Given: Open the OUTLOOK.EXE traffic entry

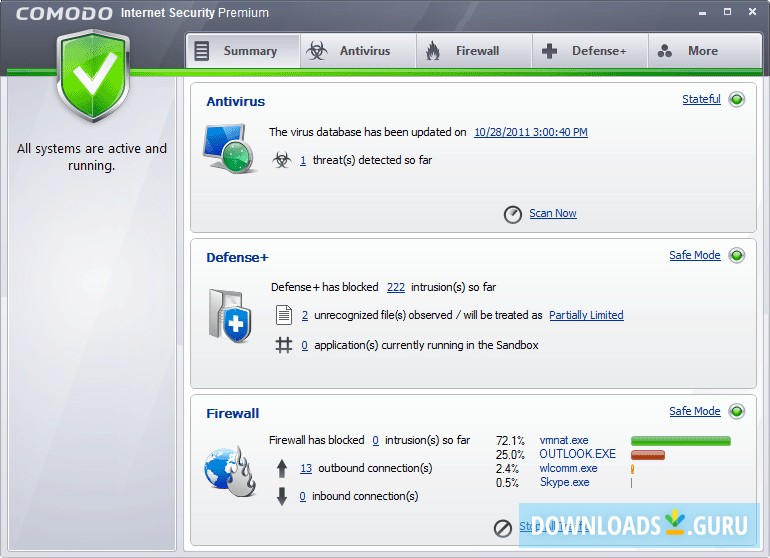Looking at the screenshot, I should coord(578,454).
